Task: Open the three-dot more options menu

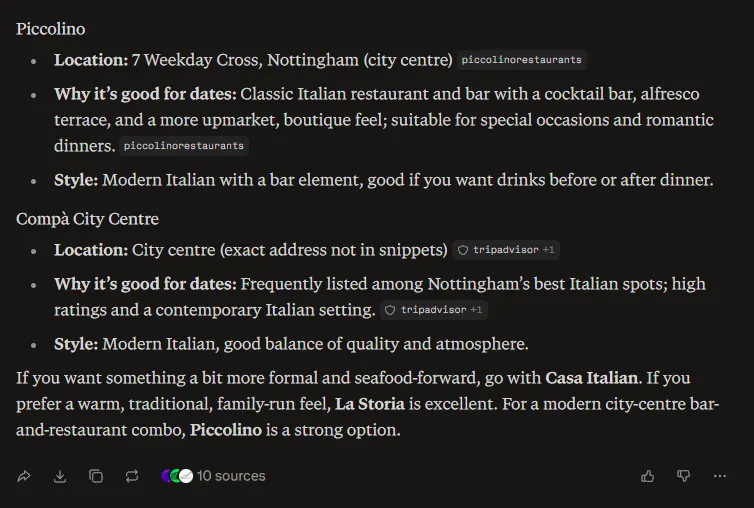Action: [720, 476]
